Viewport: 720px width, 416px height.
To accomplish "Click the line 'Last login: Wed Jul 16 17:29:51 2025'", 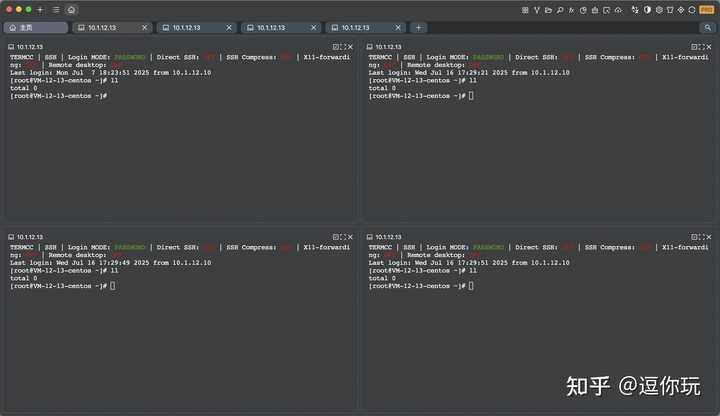I will tap(469, 263).
